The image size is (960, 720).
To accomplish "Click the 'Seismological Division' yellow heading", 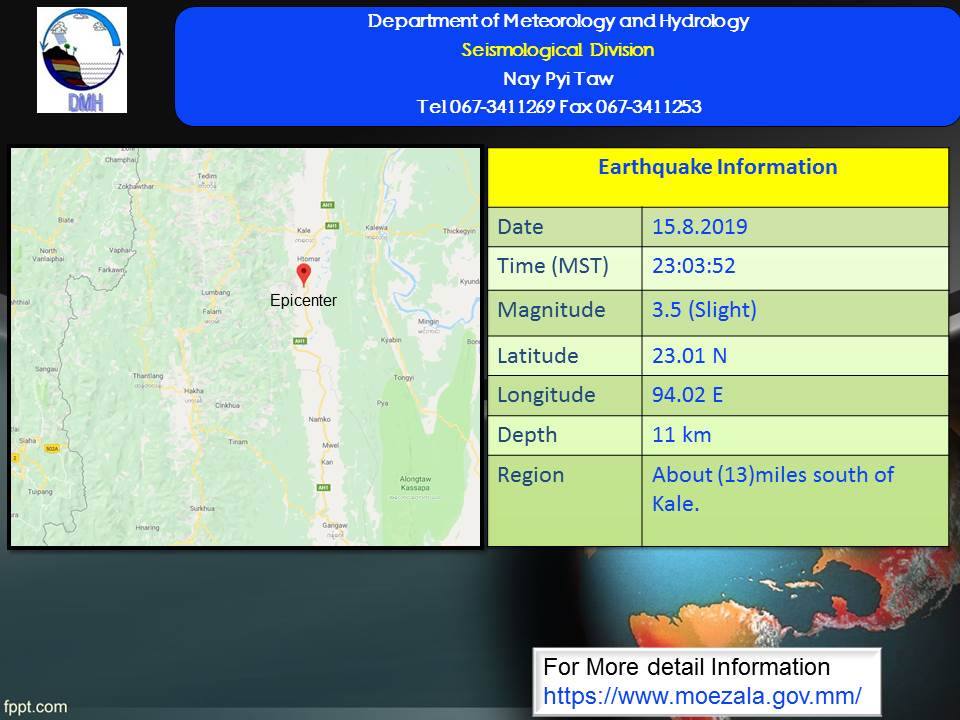I will tap(558, 50).
